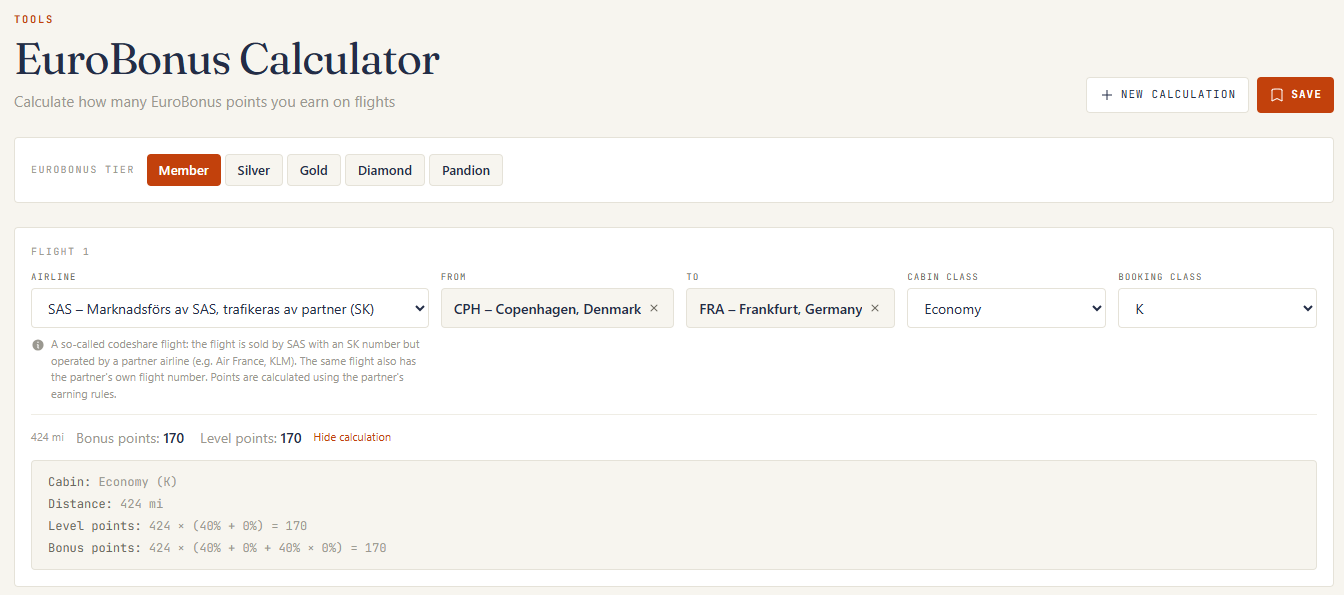Image resolution: width=1344 pixels, height=595 pixels.
Task: Save the calculation
Action: tap(1295, 95)
